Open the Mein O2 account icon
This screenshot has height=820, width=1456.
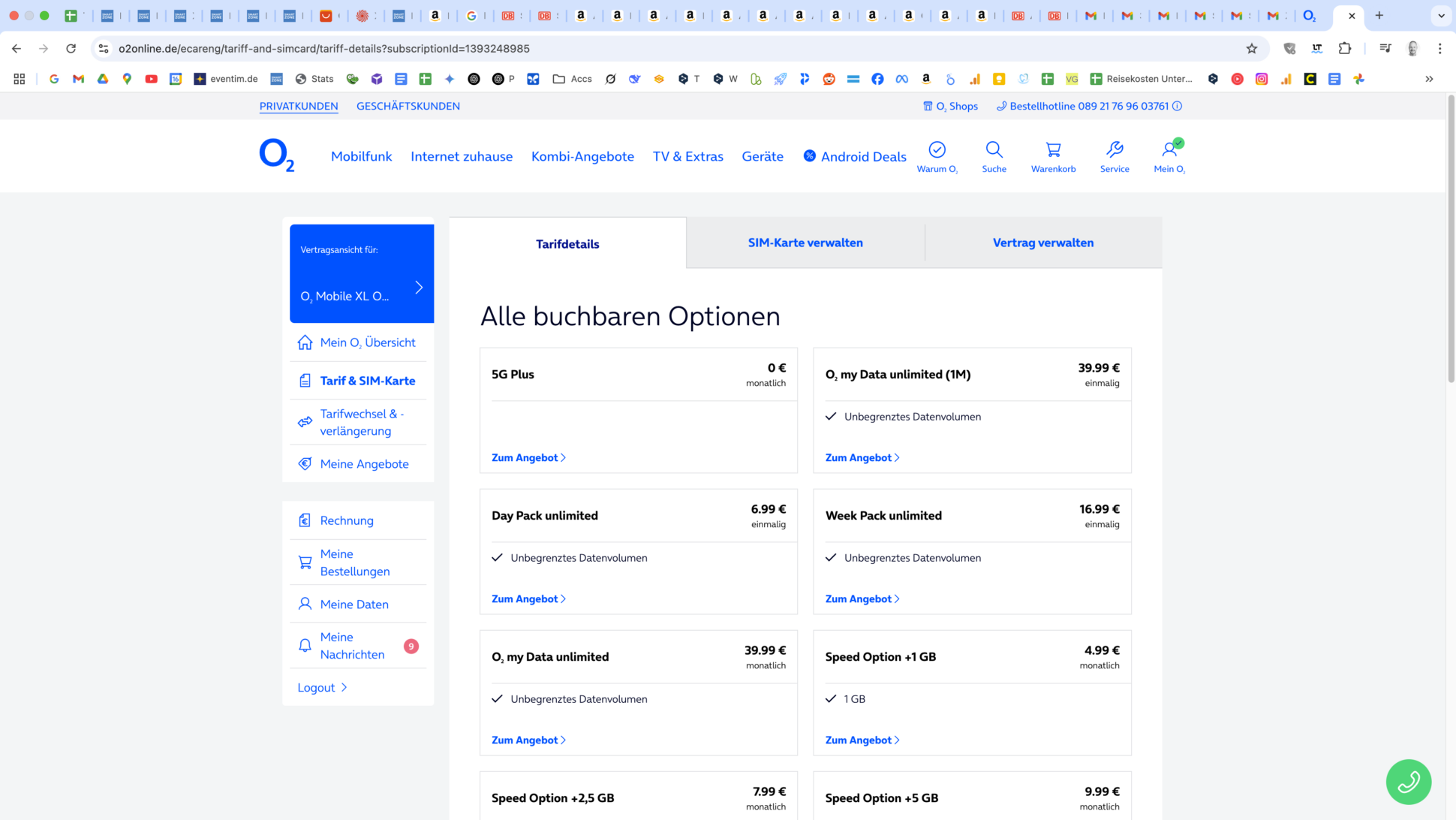(1171, 150)
